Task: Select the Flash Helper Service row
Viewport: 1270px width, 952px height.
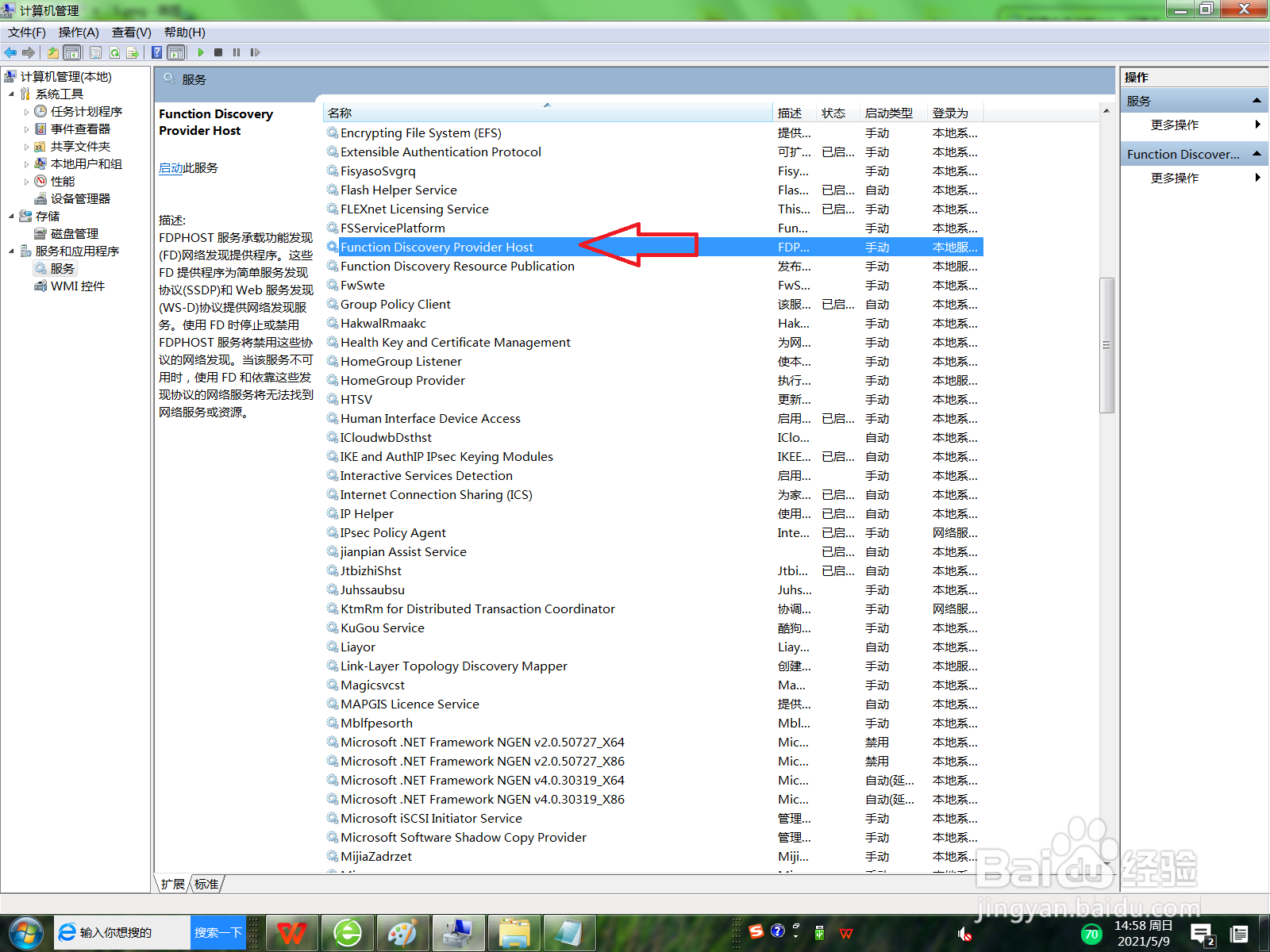Action: (652, 190)
